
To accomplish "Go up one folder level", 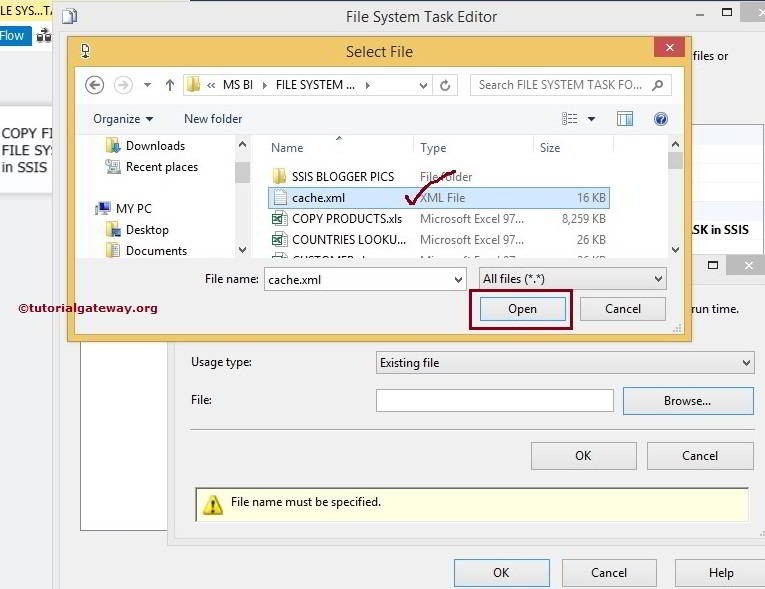I will [169, 85].
